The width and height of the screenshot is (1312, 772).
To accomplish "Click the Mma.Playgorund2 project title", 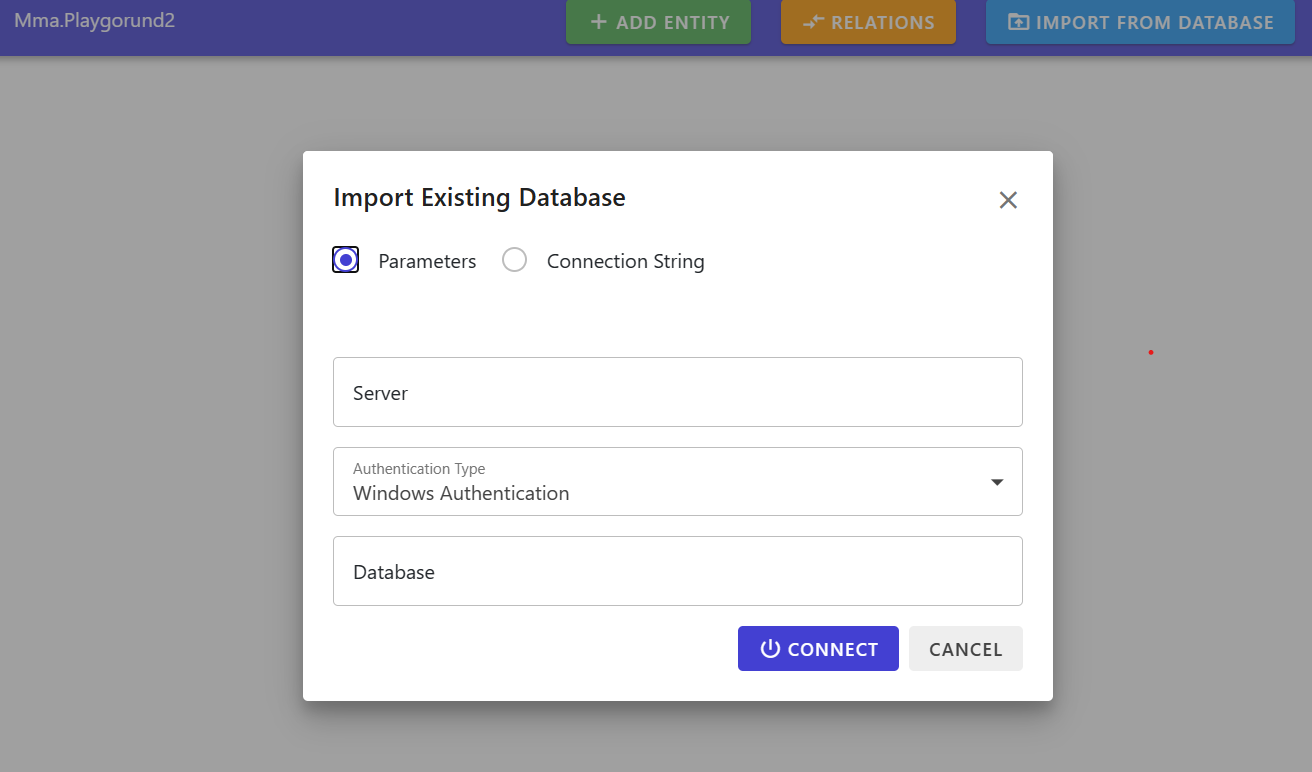I will [x=94, y=20].
